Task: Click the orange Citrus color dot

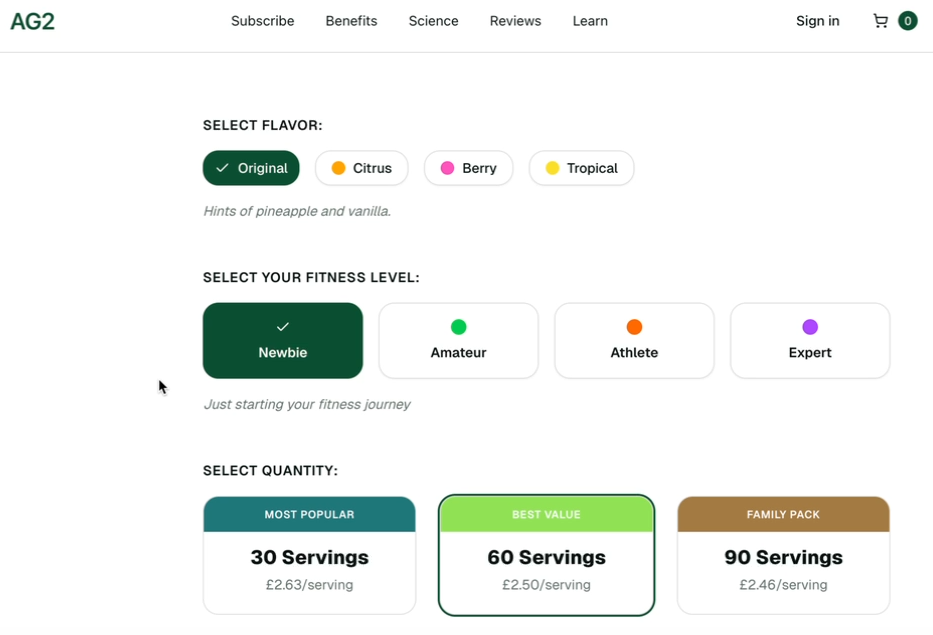Action: click(338, 168)
